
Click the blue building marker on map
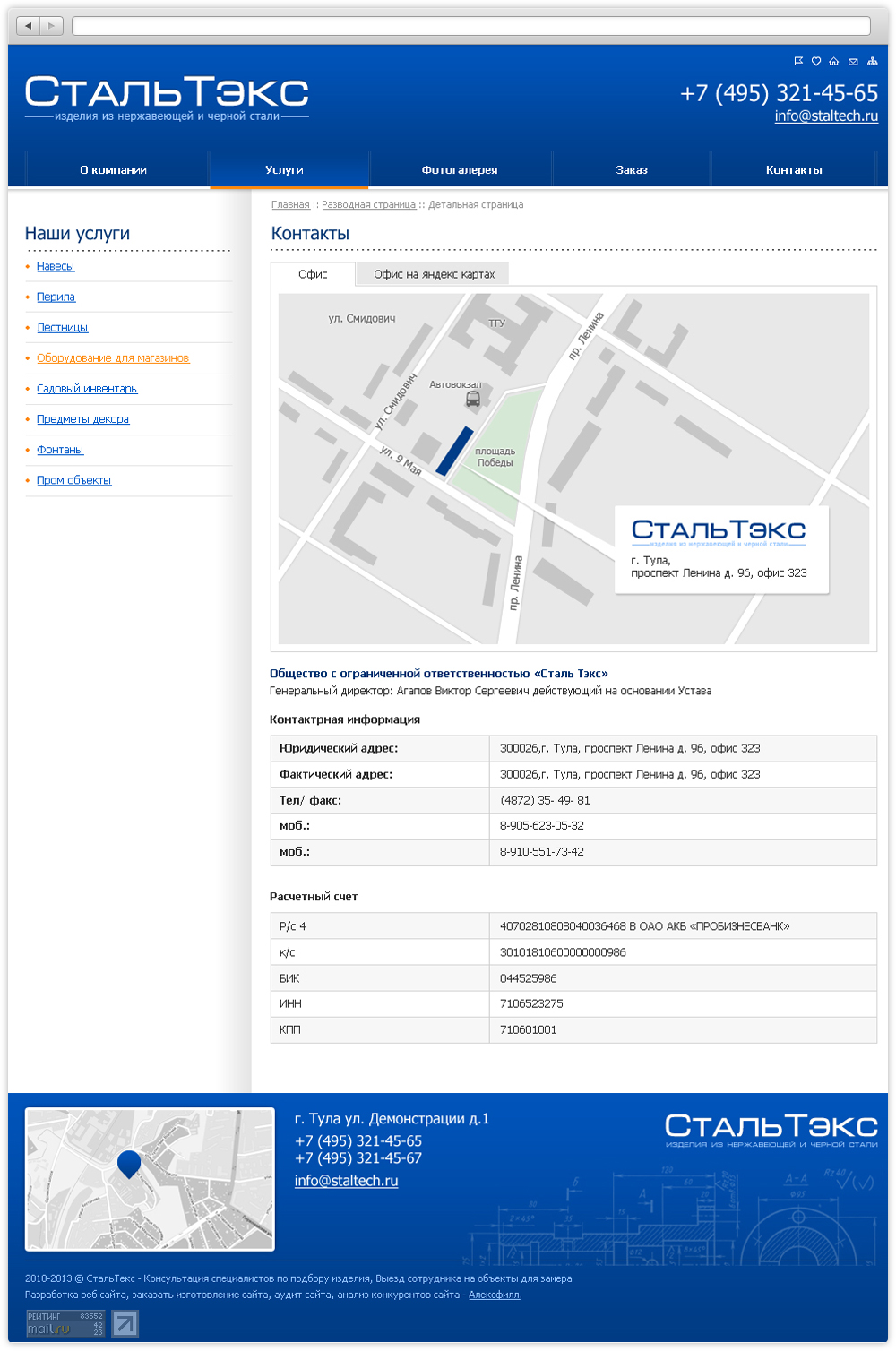click(454, 451)
